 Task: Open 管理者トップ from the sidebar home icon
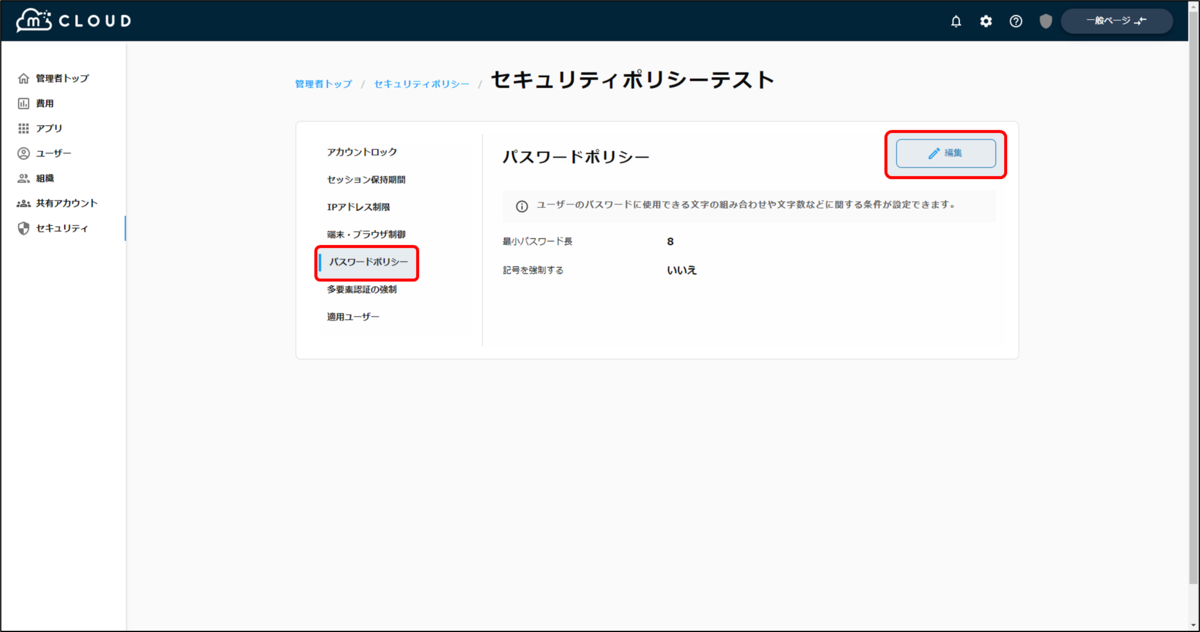coord(54,78)
